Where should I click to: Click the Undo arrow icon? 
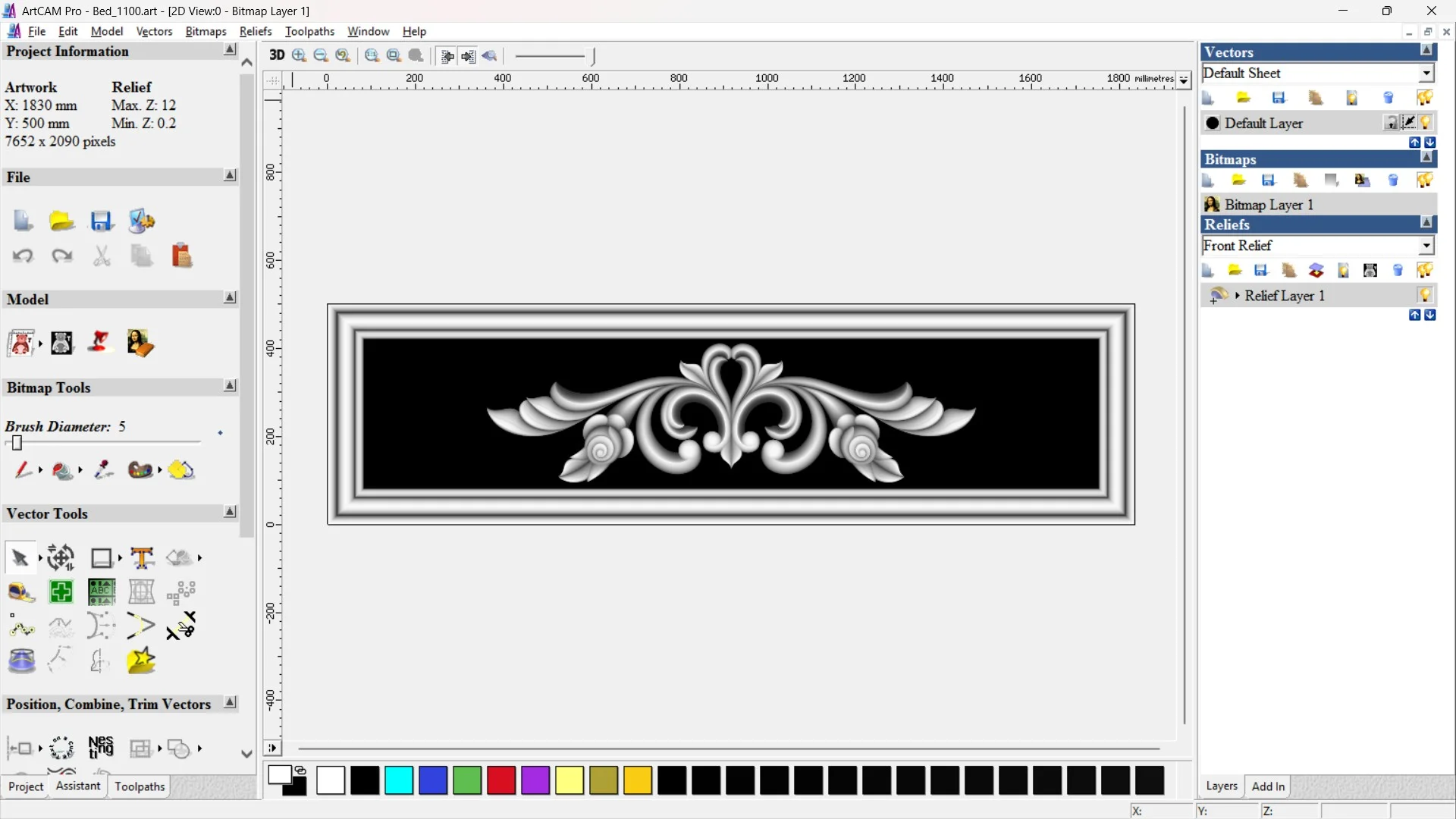coord(23,256)
